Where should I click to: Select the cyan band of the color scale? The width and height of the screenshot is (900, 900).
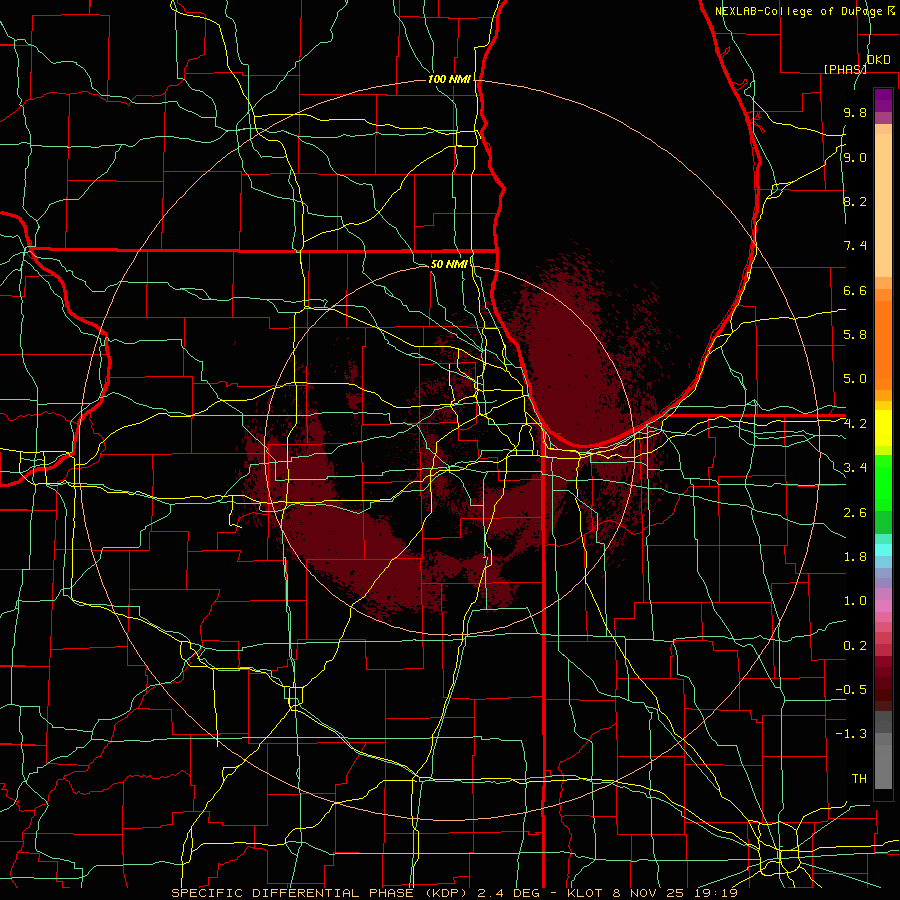[883, 550]
